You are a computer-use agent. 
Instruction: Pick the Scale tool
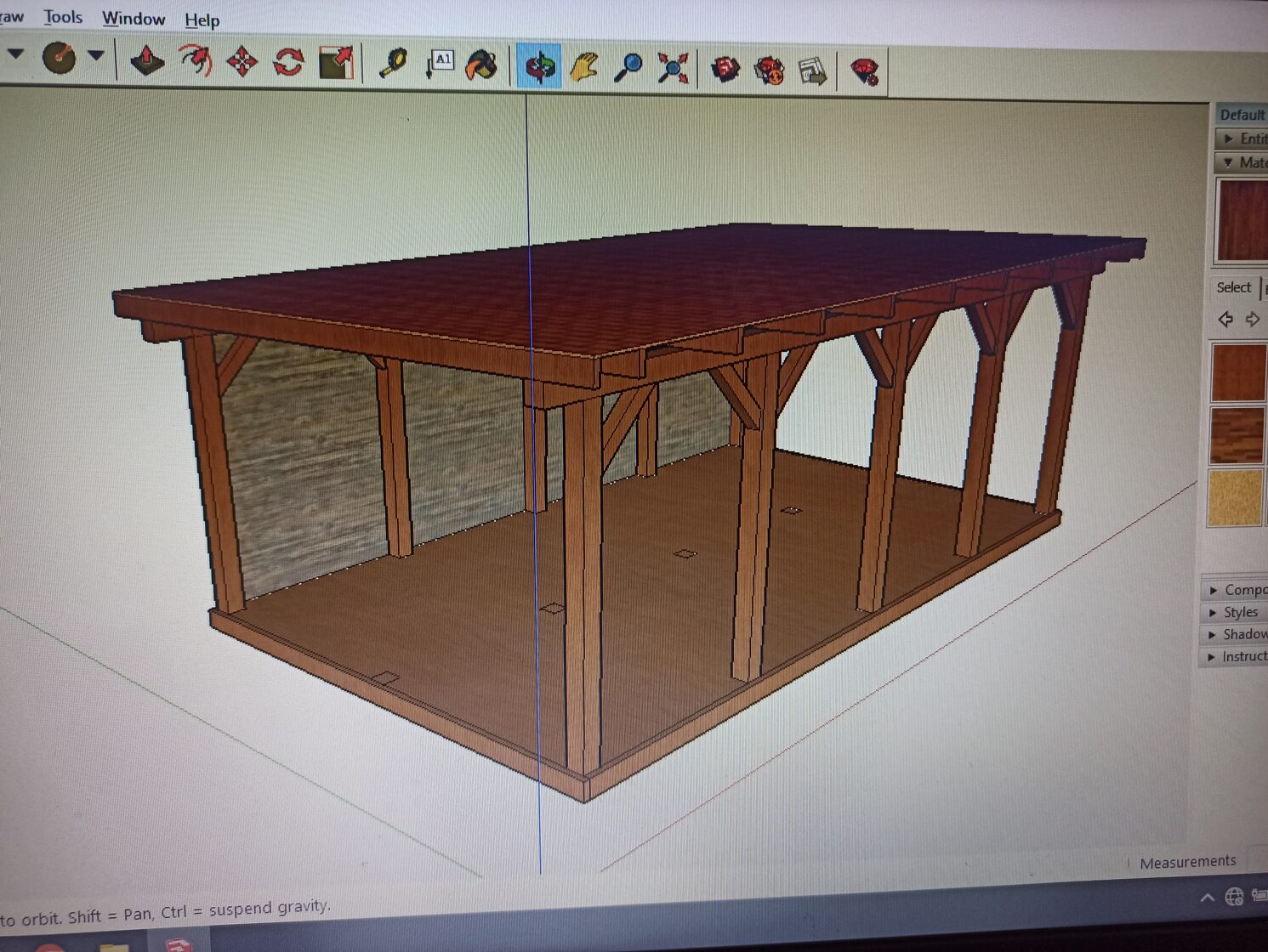tap(337, 63)
